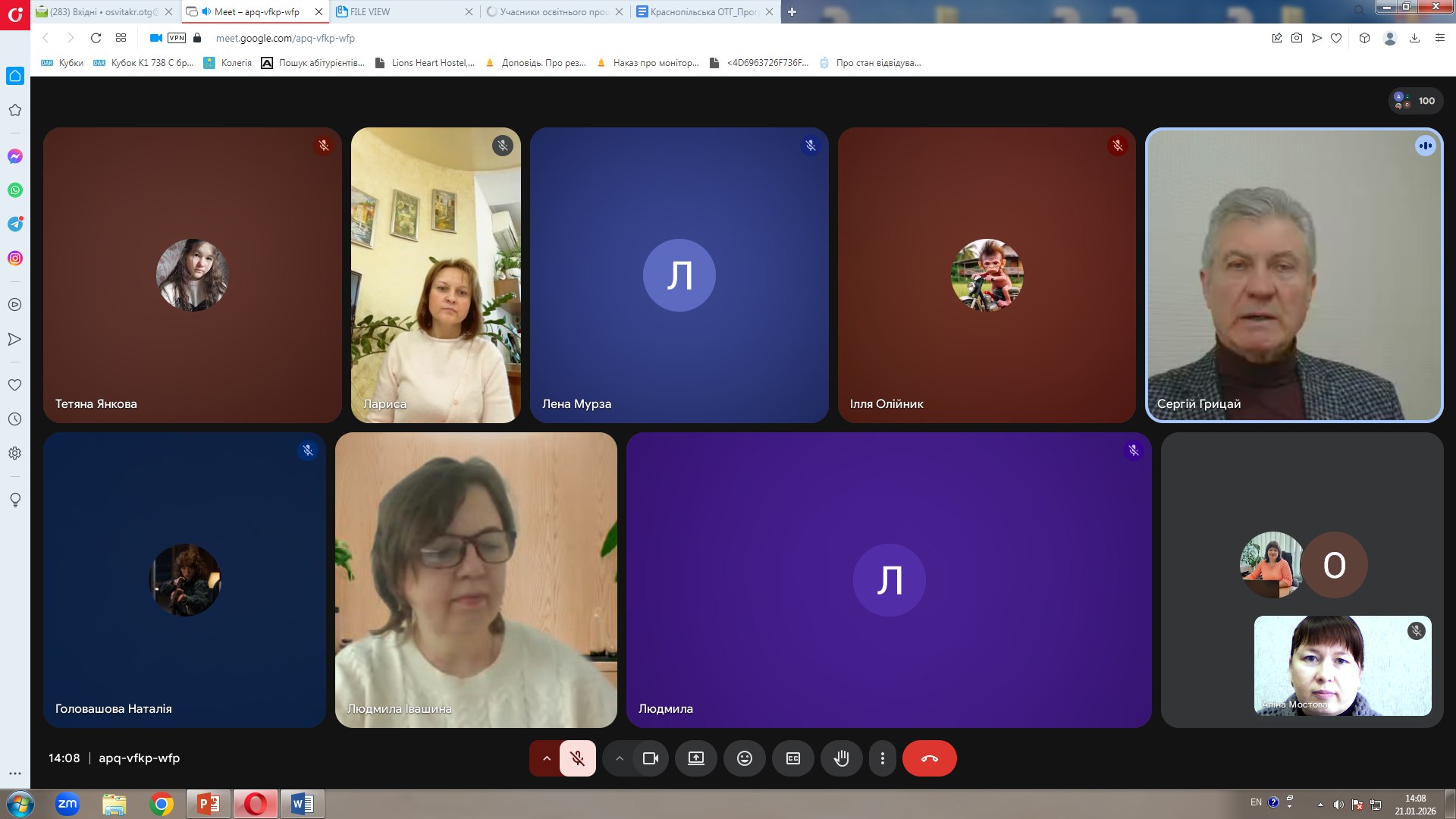Open Telegram in the Opera sidebar

pyautogui.click(x=15, y=224)
